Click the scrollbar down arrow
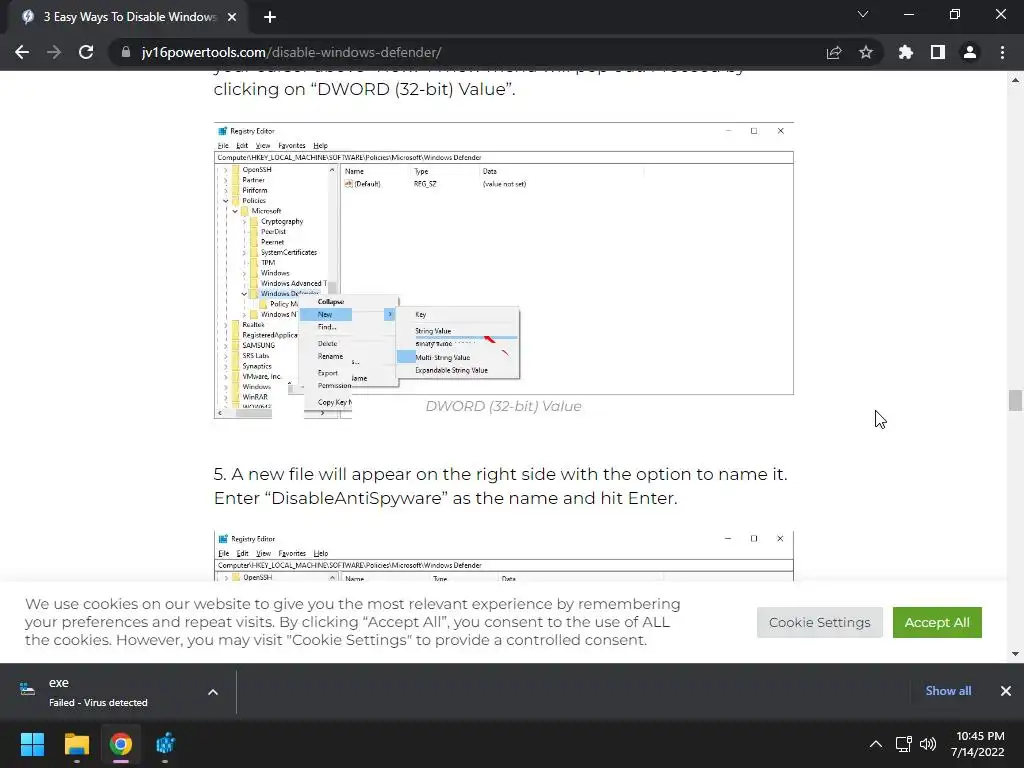Viewport: 1024px width, 768px height. (1015, 654)
